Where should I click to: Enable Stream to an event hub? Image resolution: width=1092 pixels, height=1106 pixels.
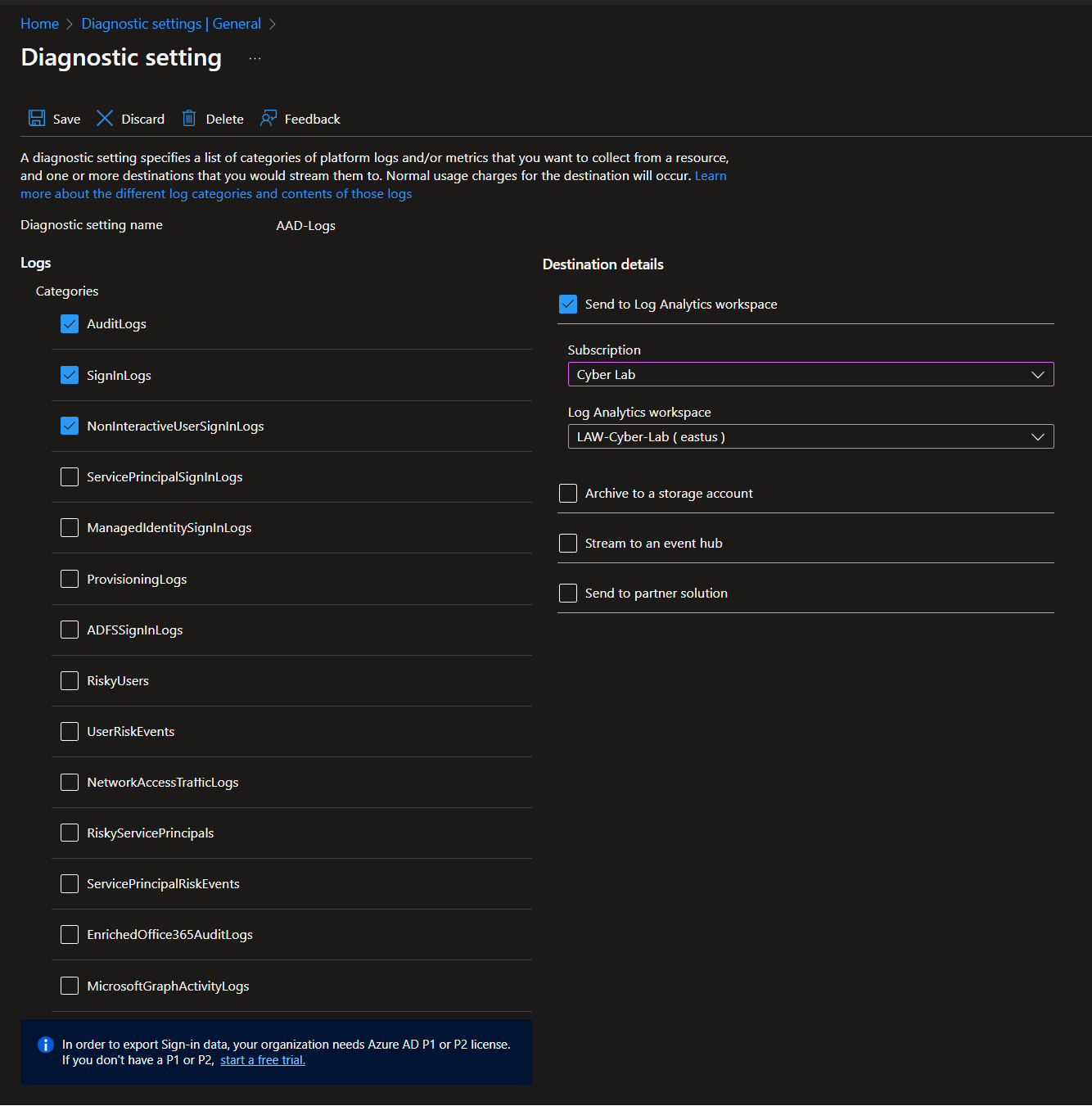[568, 543]
